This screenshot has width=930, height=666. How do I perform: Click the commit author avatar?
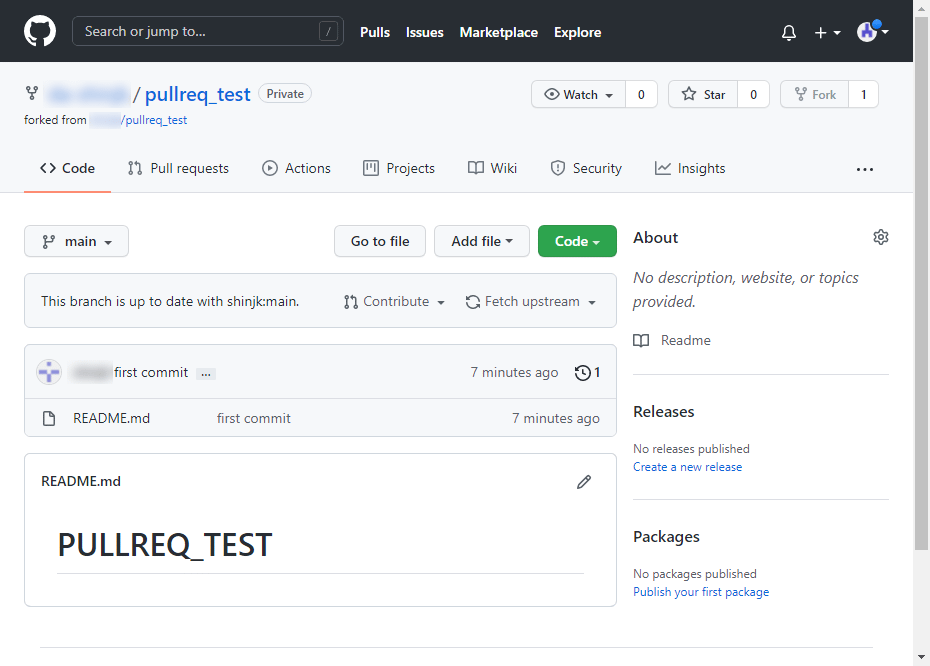click(50, 372)
